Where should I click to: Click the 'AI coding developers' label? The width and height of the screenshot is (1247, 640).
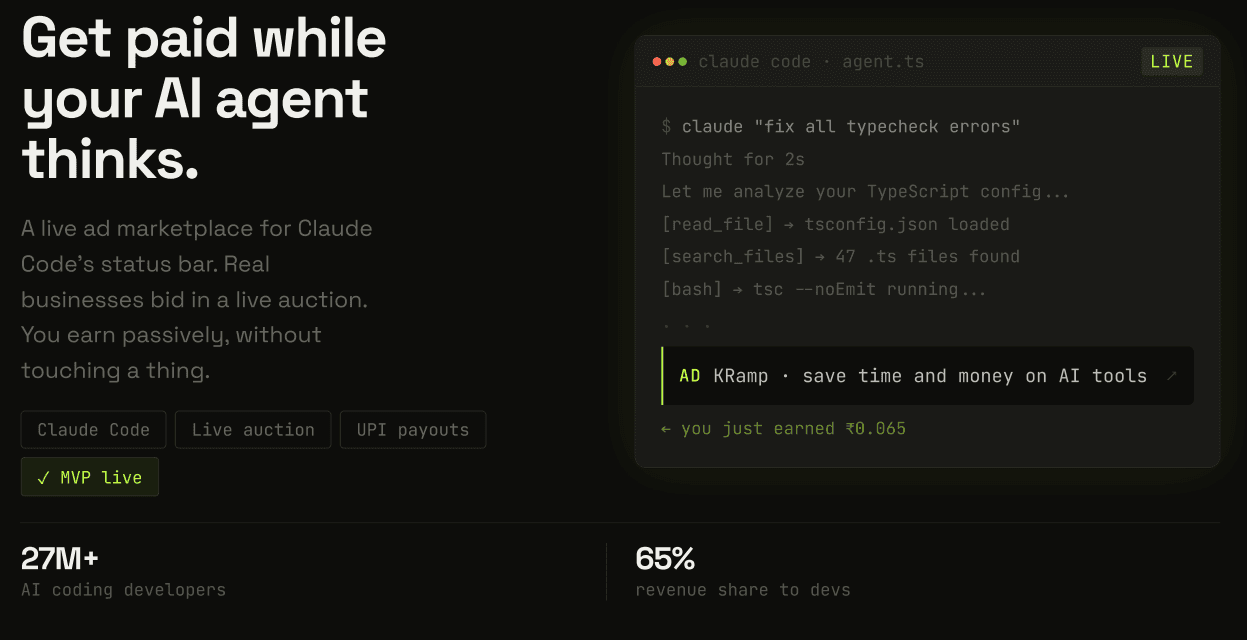click(124, 590)
